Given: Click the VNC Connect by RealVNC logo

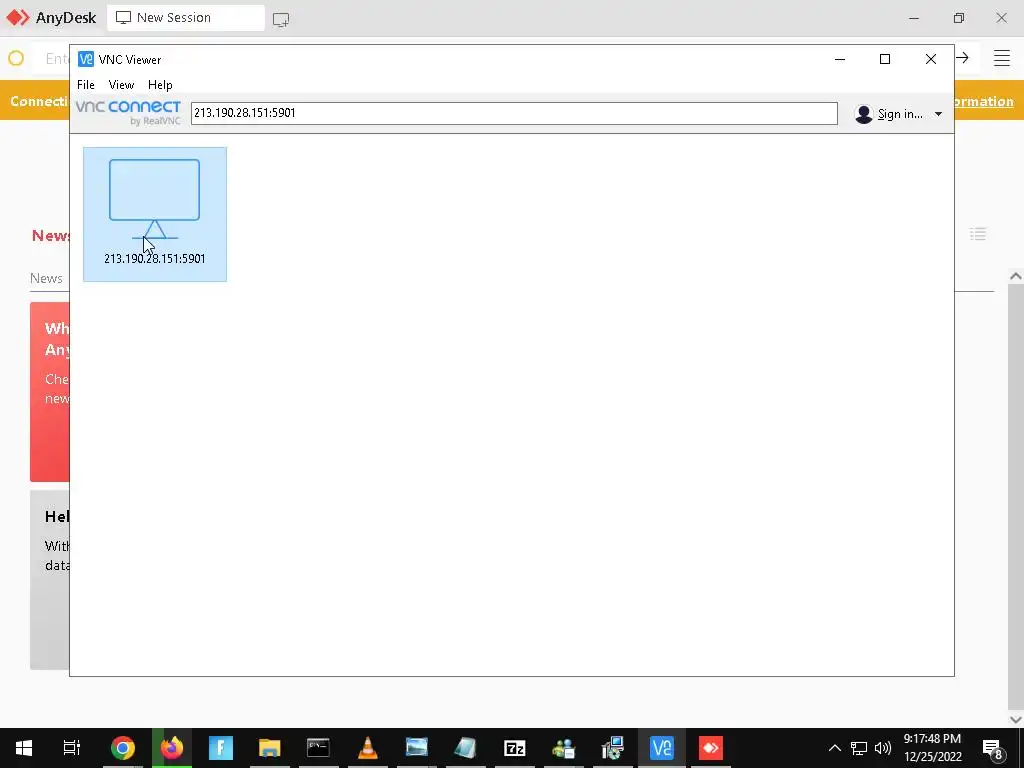Looking at the screenshot, I should [128, 112].
